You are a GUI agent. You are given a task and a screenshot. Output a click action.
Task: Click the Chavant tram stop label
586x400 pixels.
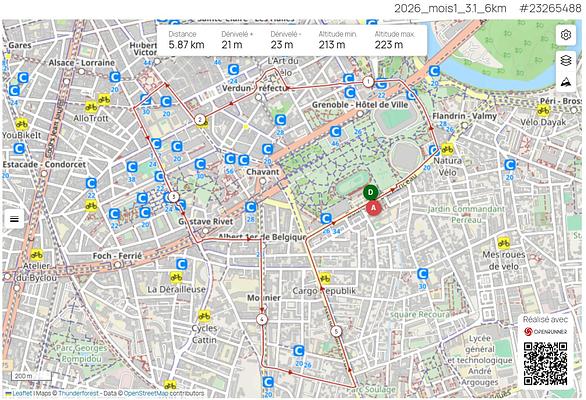click(x=263, y=172)
